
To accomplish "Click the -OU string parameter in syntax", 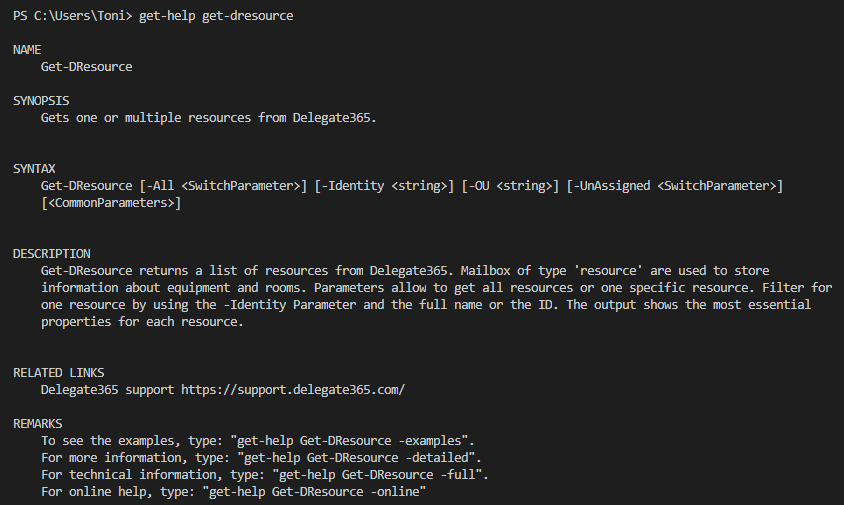I will (509, 186).
